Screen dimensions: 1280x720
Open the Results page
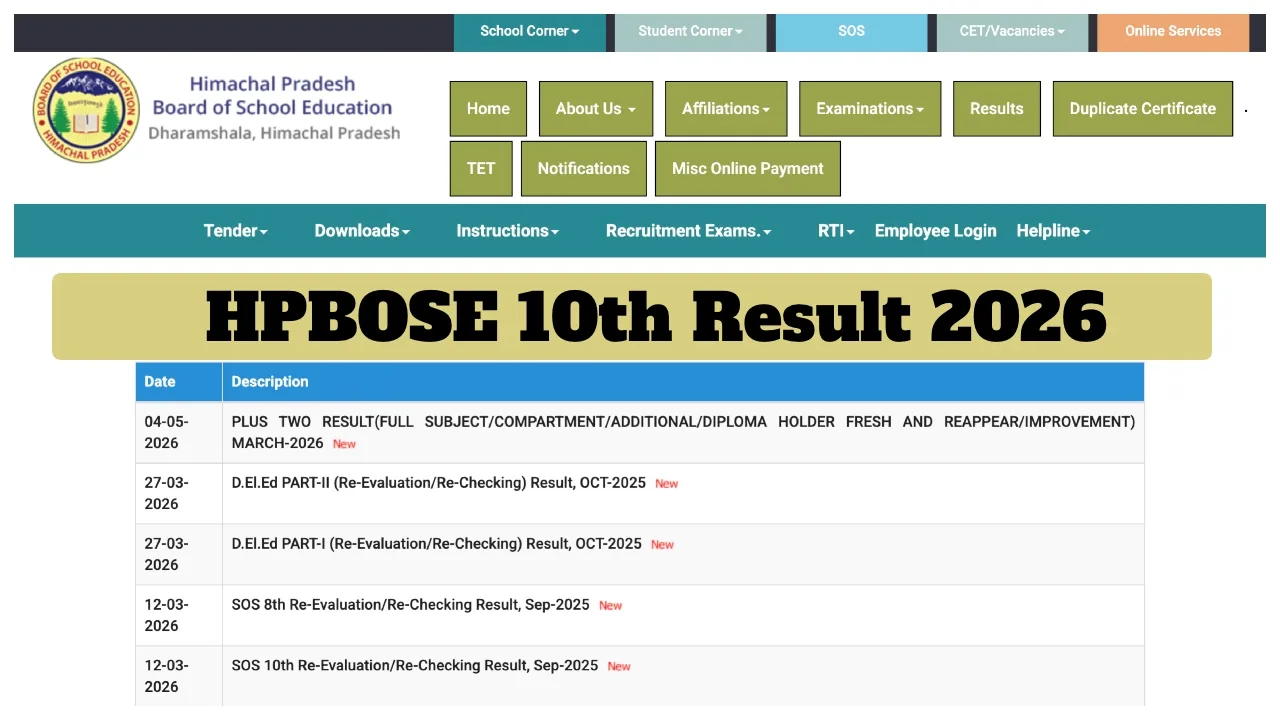coord(997,109)
